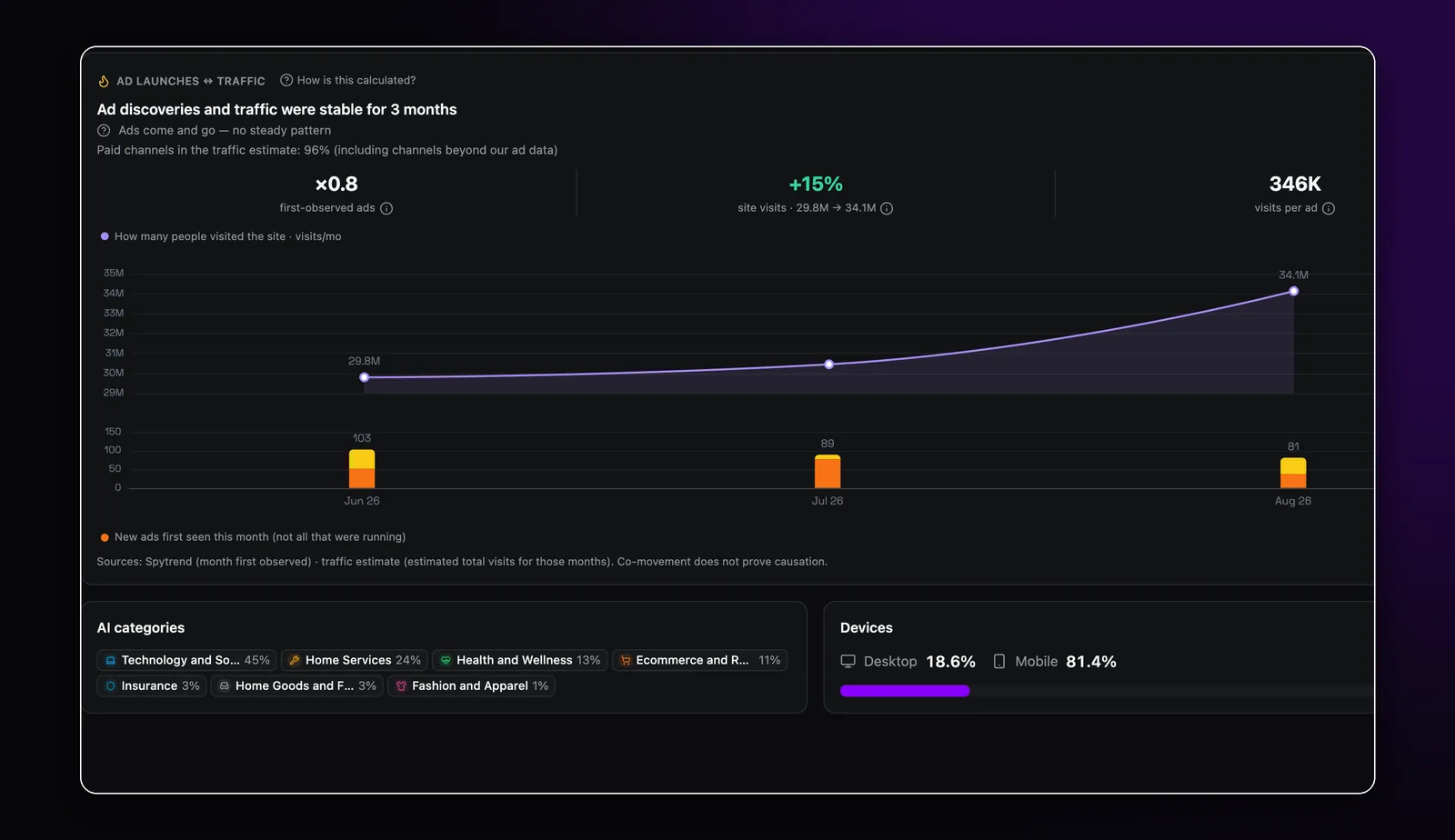Image resolution: width=1455 pixels, height=840 pixels.
Task: Select the Home Goods and F... chip
Action: 297,685
